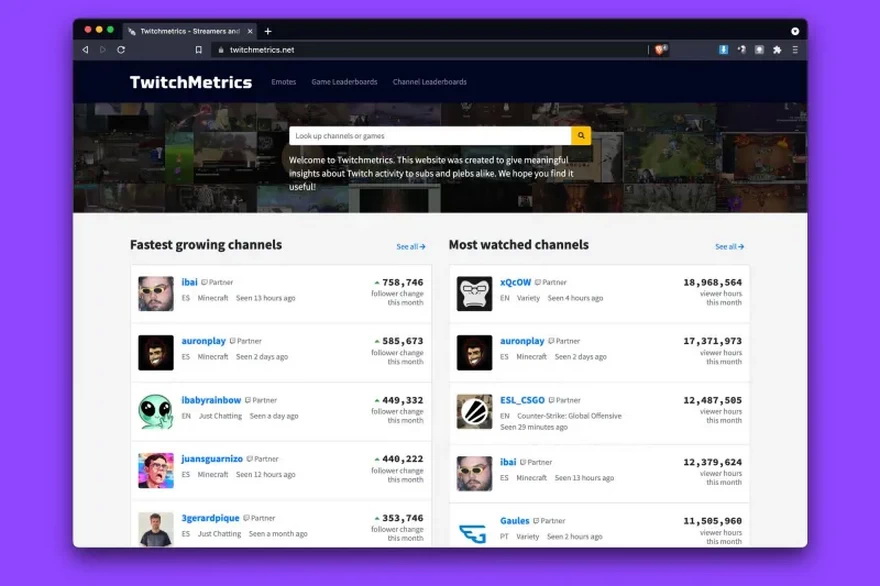Click the 12,379,624 viewer hours value
Viewport: 880px width, 586px height.
(712, 461)
